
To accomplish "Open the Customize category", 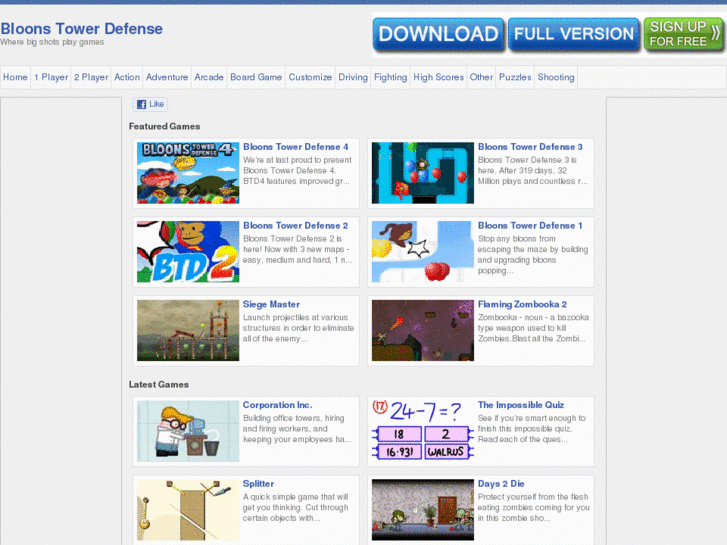I will point(310,77).
